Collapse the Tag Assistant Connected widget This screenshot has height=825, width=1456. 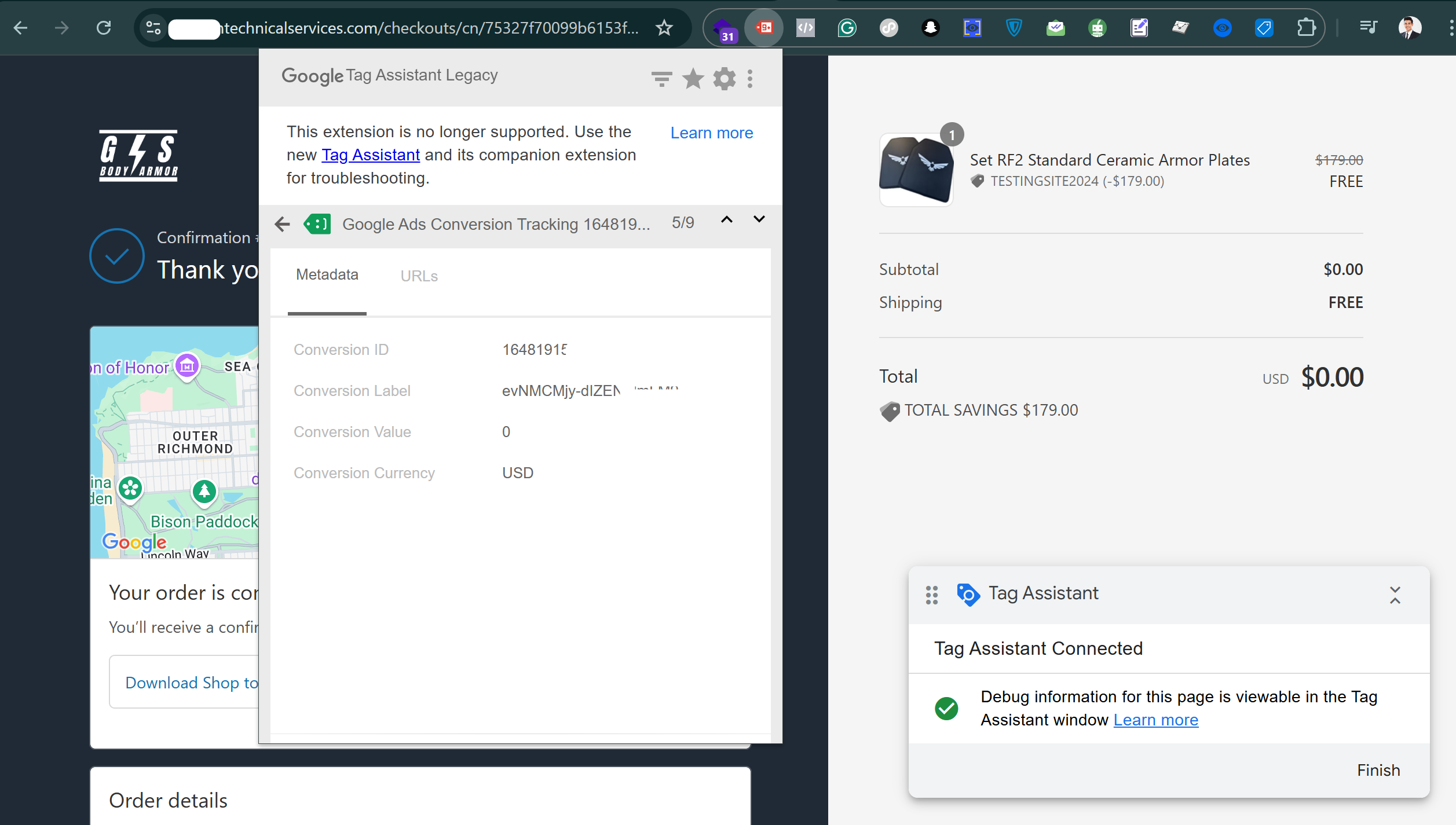(1395, 595)
